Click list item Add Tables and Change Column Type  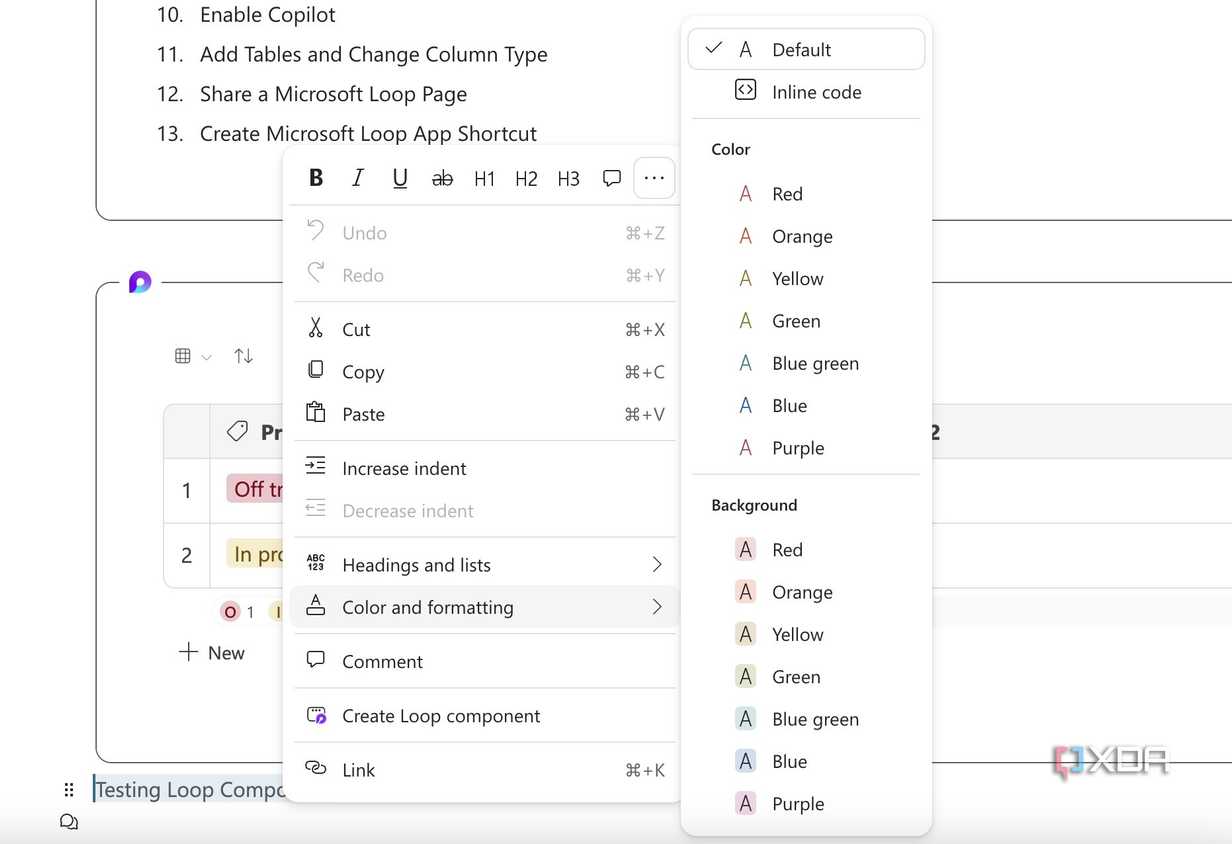pyautogui.click(x=373, y=55)
